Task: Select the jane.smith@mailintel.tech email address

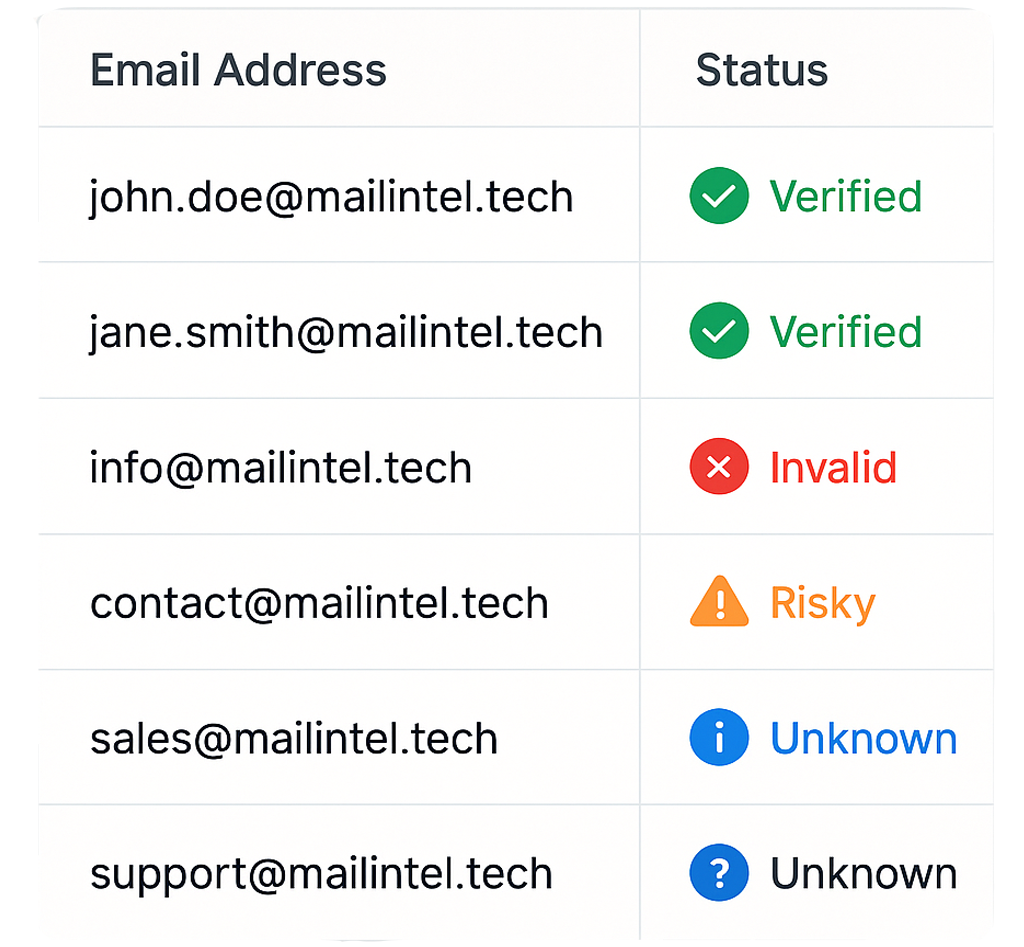Action: pyautogui.click(x=346, y=332)
